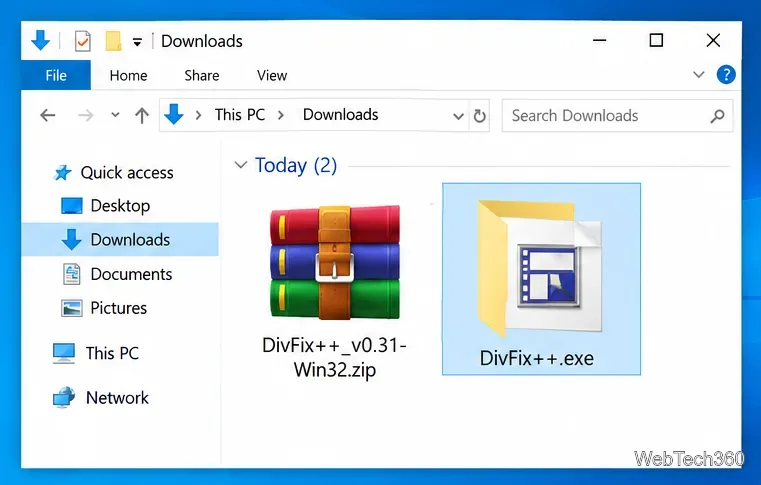Screen dimensions: 761x485
Task: Click the DivFix++.exe file name label
Action: point(536,358)
